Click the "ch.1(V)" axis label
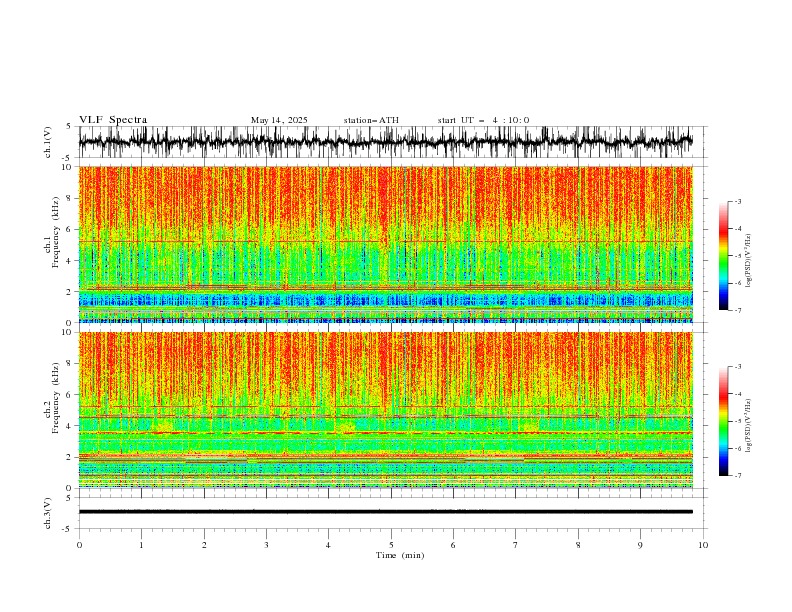Viewport: 792px width, 612px height. [x=48, y=142]
